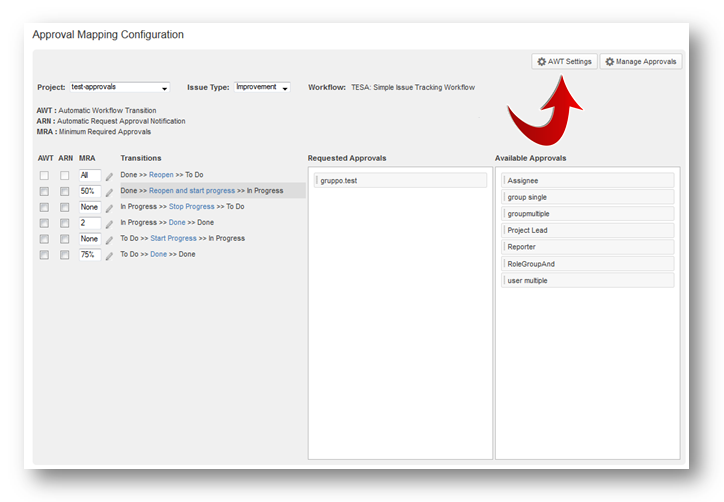The height and width of the screenshot is (502, 724).
Task: Click the pencil icon for the Reopen transition
Action: point(110,176)
